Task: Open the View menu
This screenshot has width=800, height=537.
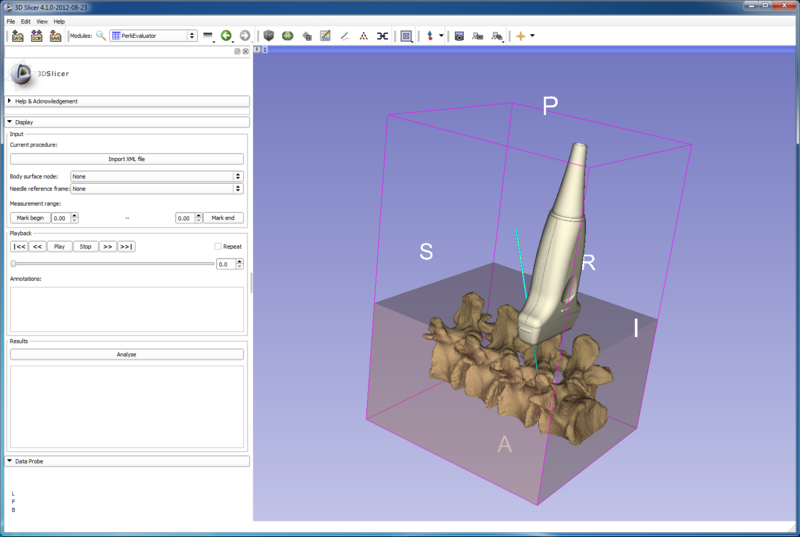Action: [x=41, y=21]
